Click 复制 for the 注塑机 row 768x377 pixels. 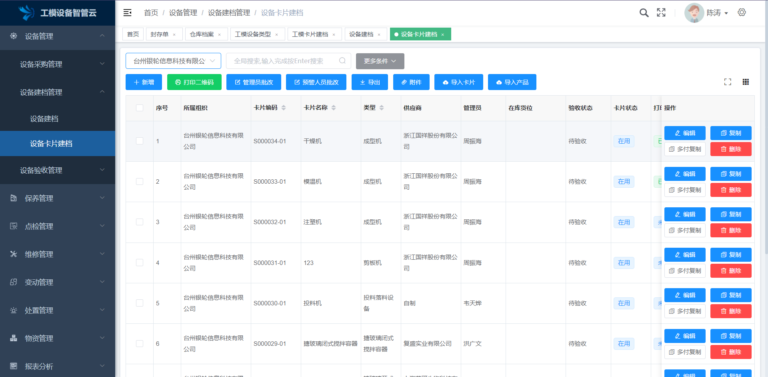pos(731,214)
